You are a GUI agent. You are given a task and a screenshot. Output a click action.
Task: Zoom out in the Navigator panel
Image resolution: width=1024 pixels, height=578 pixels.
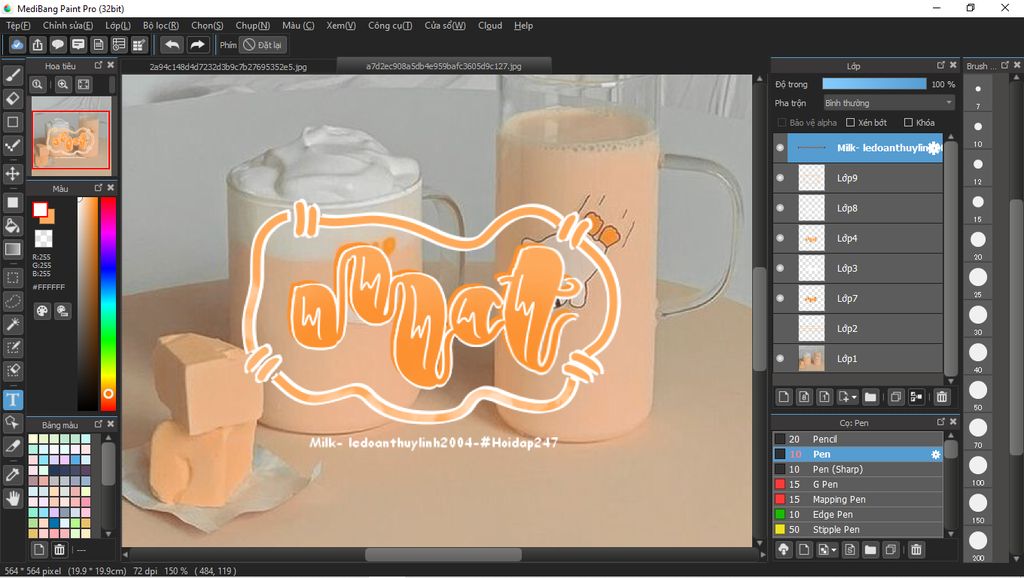click(x=38, y=84)
